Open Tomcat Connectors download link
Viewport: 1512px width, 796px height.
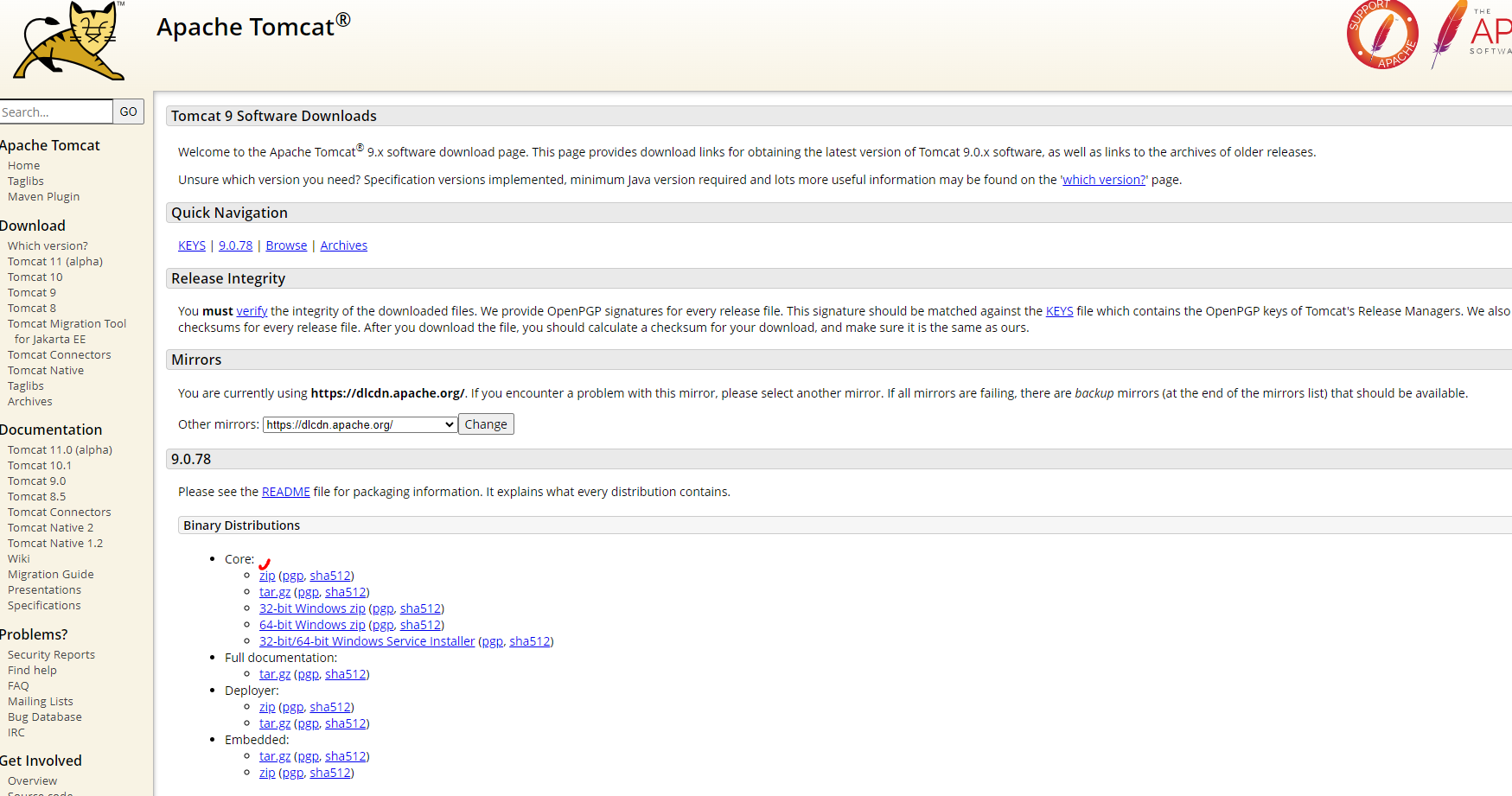coord(60,355)
